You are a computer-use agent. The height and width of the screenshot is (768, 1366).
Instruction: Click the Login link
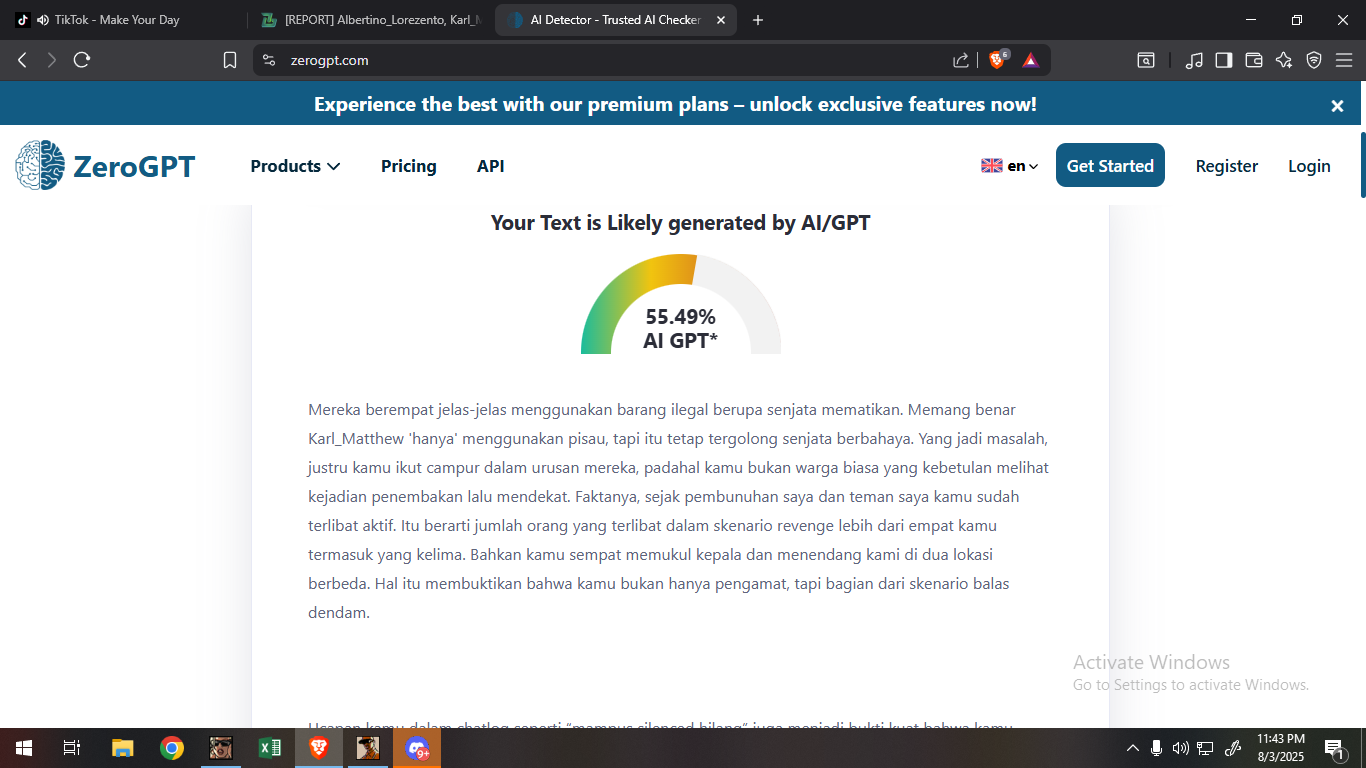(x=1309, y=166)
